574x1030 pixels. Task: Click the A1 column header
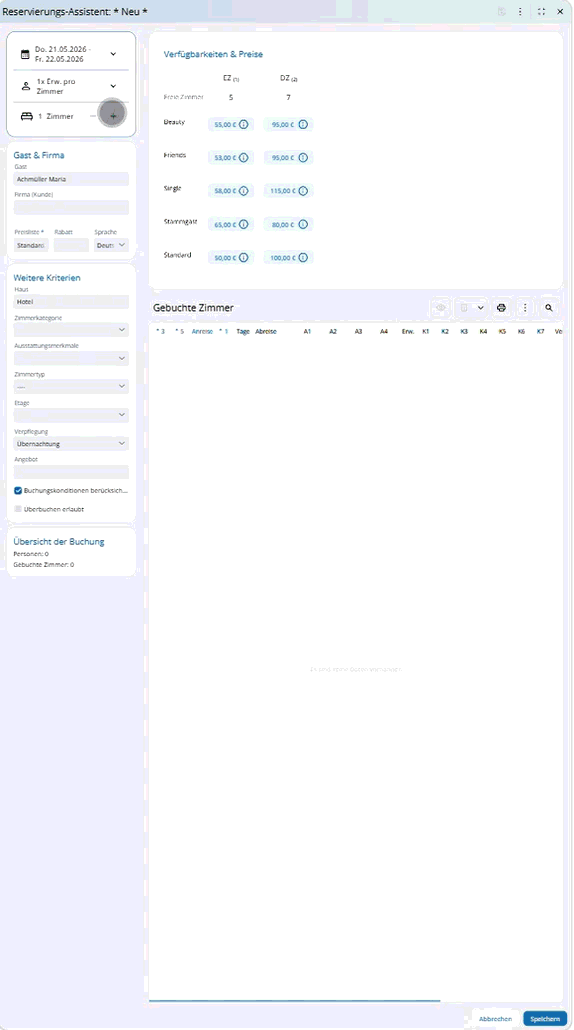pyautogui.click(x=307, y=332)
